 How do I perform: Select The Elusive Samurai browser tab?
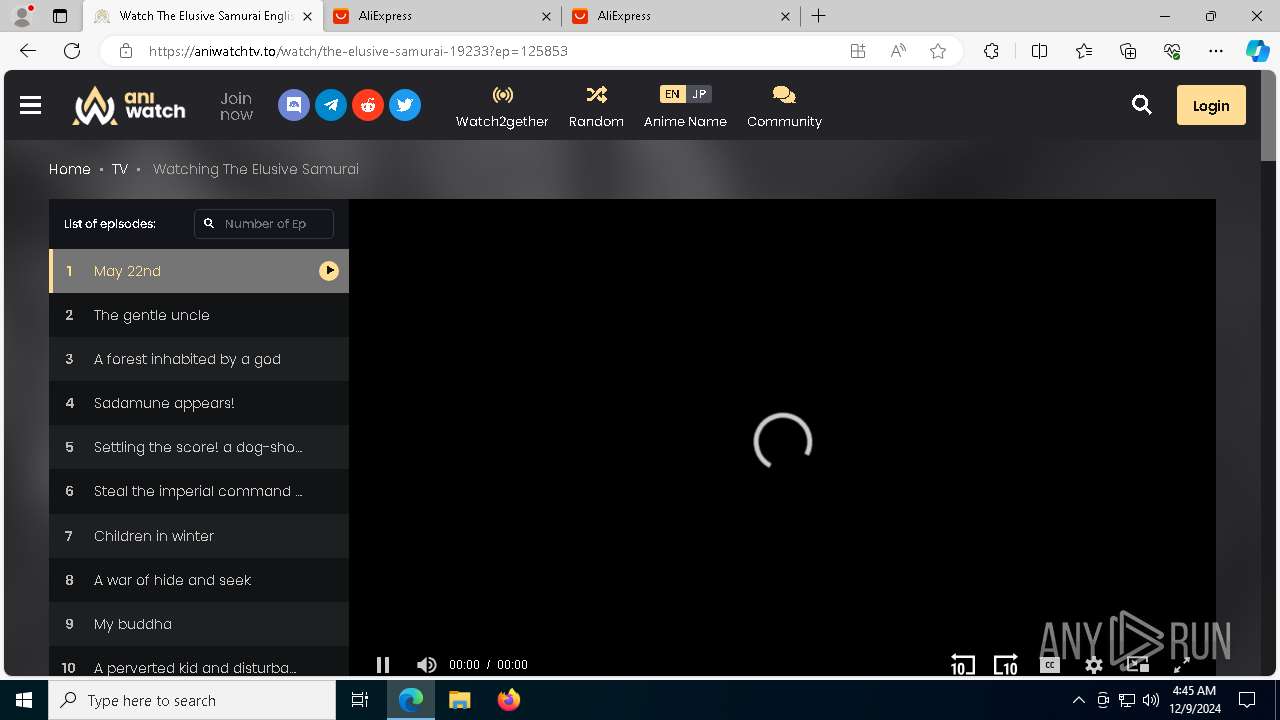pos(203,16)
